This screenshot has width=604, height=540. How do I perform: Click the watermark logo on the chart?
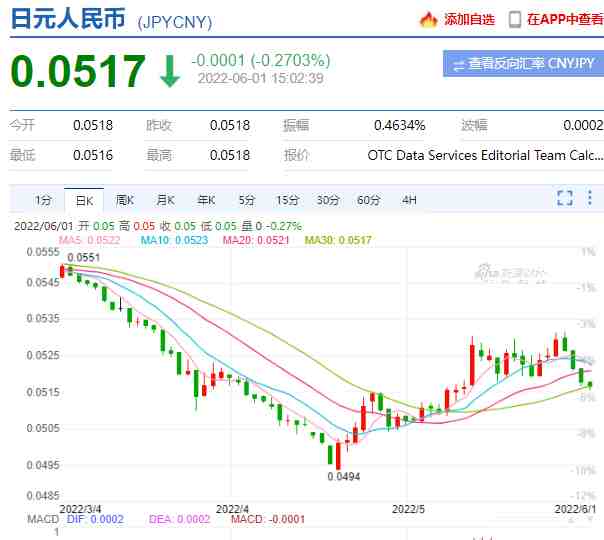tap(509, 272)
